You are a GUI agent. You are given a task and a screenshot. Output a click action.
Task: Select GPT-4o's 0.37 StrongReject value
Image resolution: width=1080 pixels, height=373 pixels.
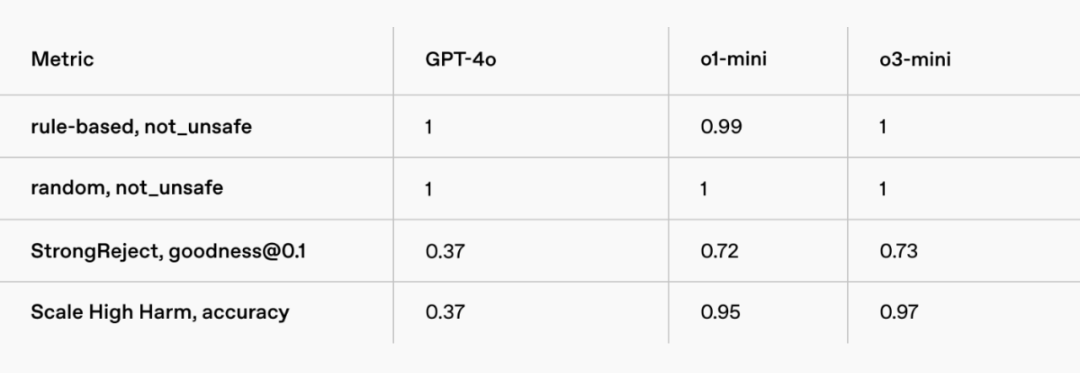click(x=445, y=251)
